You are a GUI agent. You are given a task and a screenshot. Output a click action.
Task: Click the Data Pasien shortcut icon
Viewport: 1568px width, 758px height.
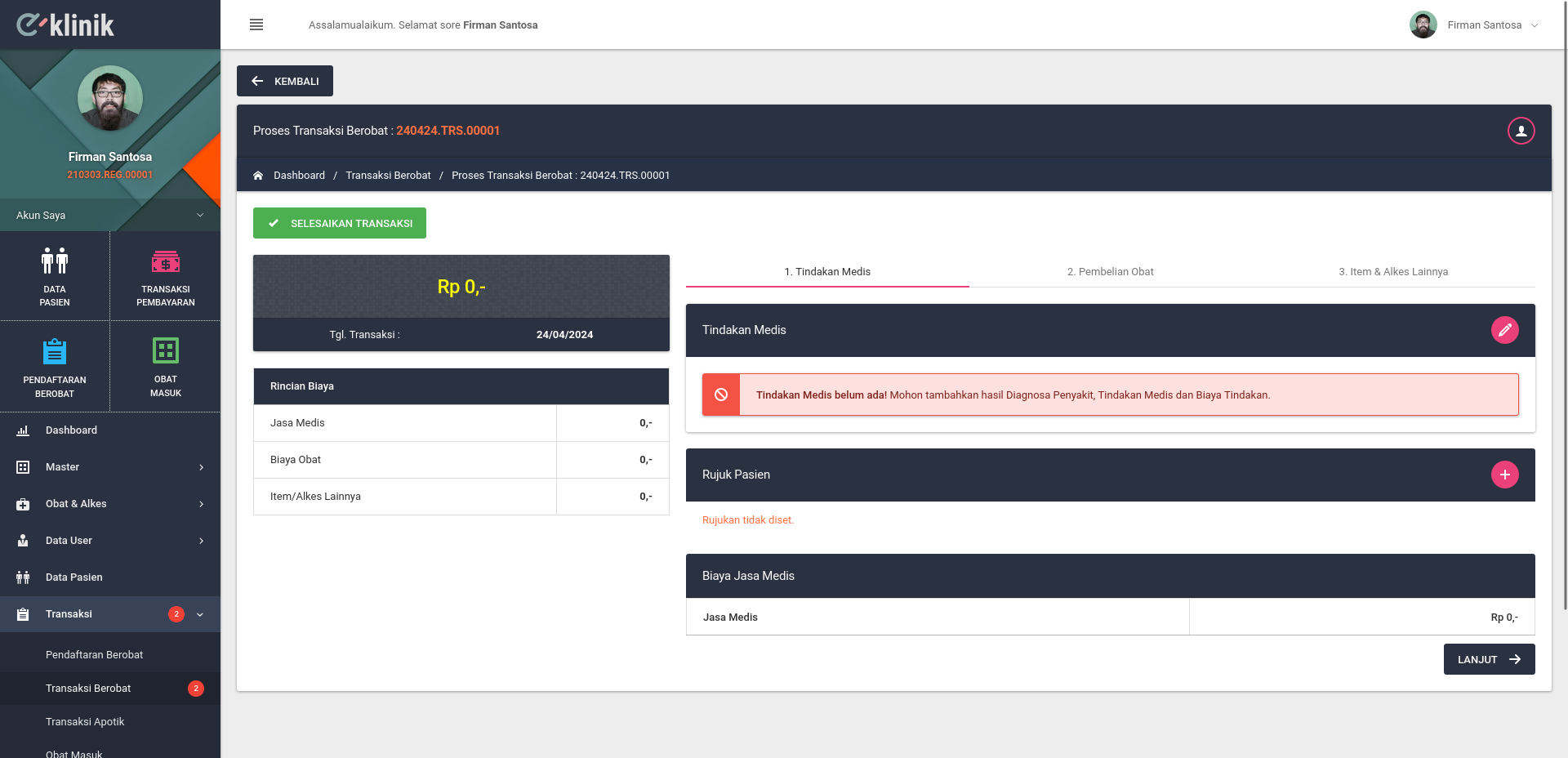(x=55, y=261)
